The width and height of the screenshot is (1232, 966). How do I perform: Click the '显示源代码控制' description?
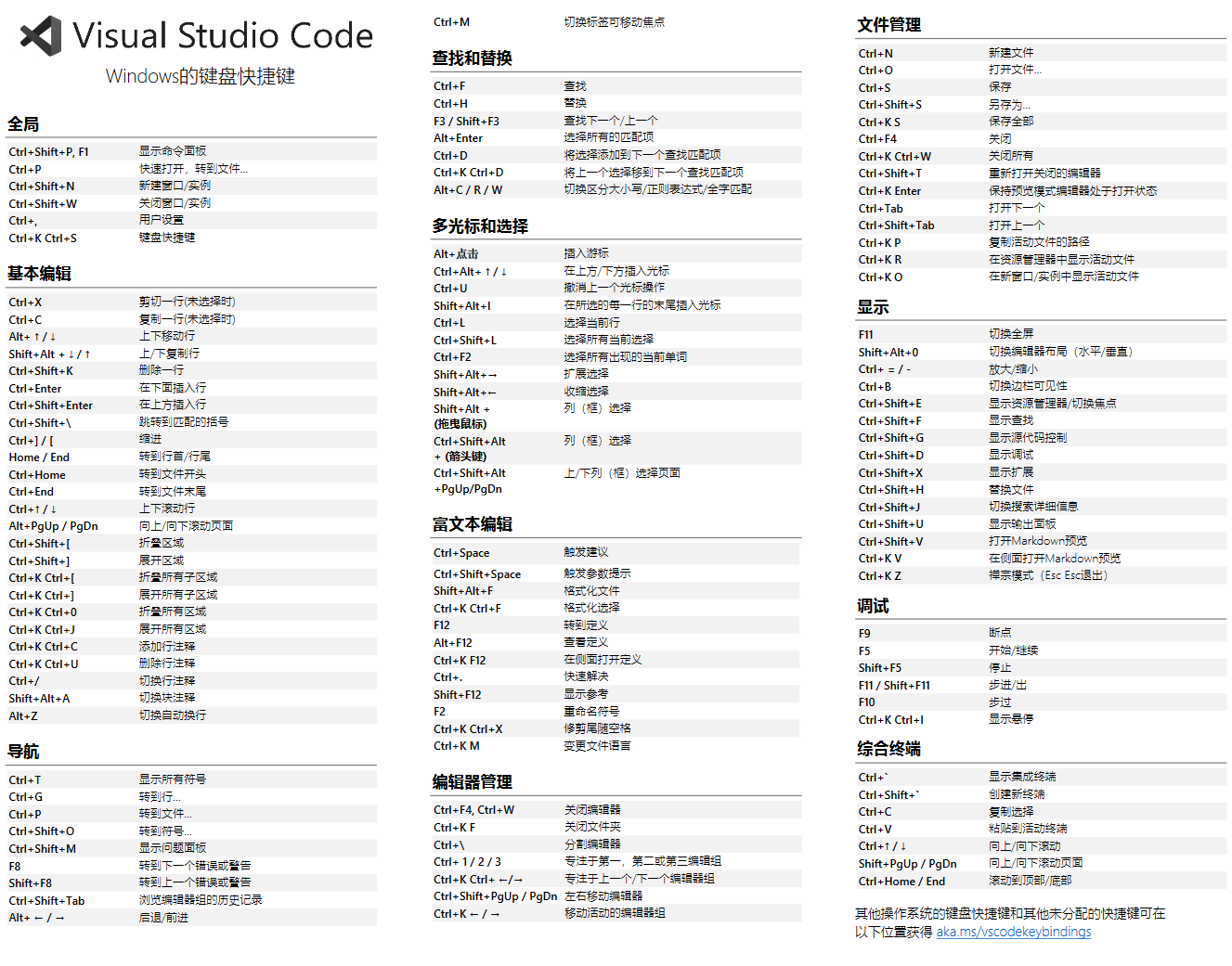1028,438
